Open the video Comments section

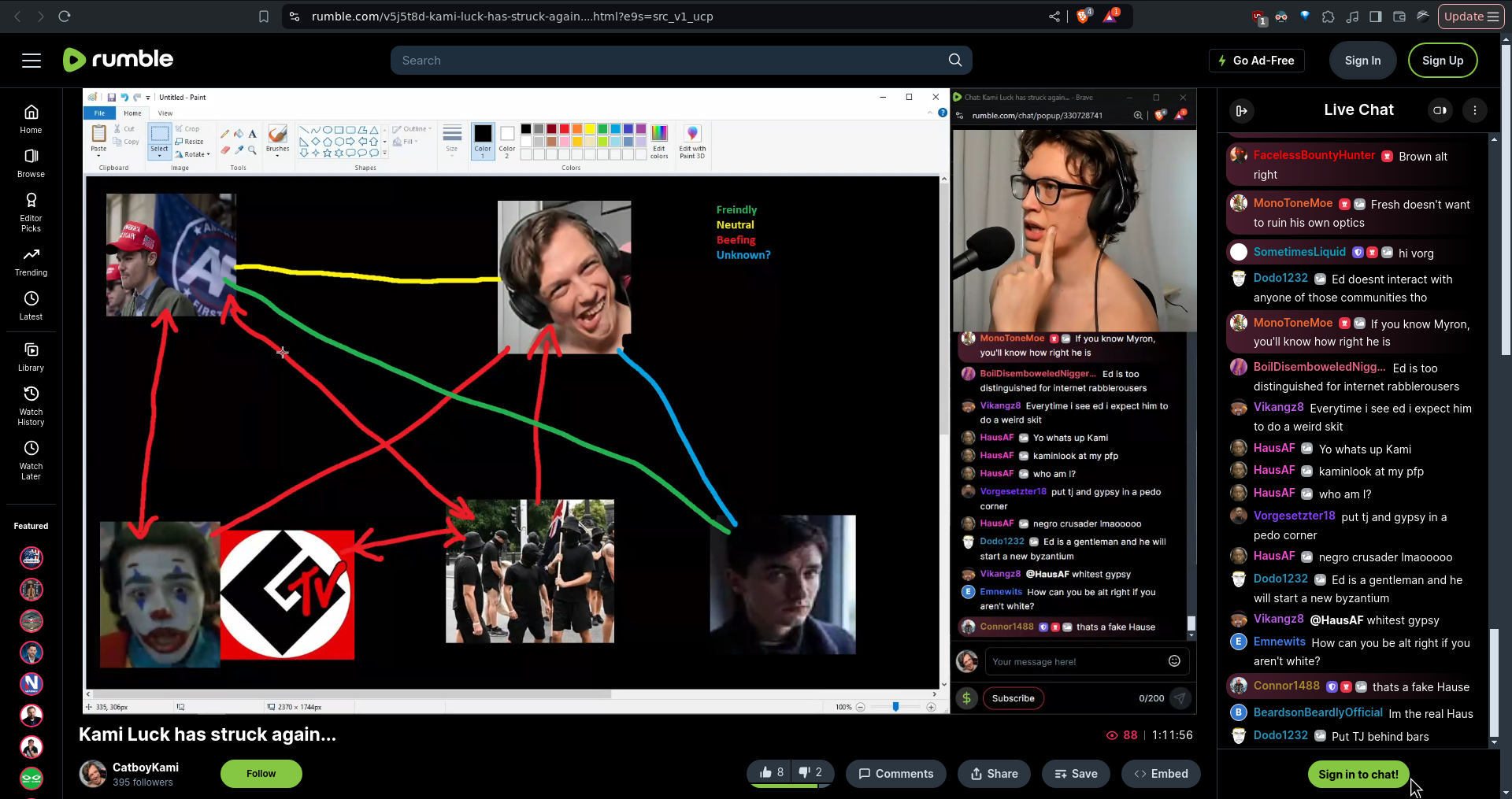895,774
